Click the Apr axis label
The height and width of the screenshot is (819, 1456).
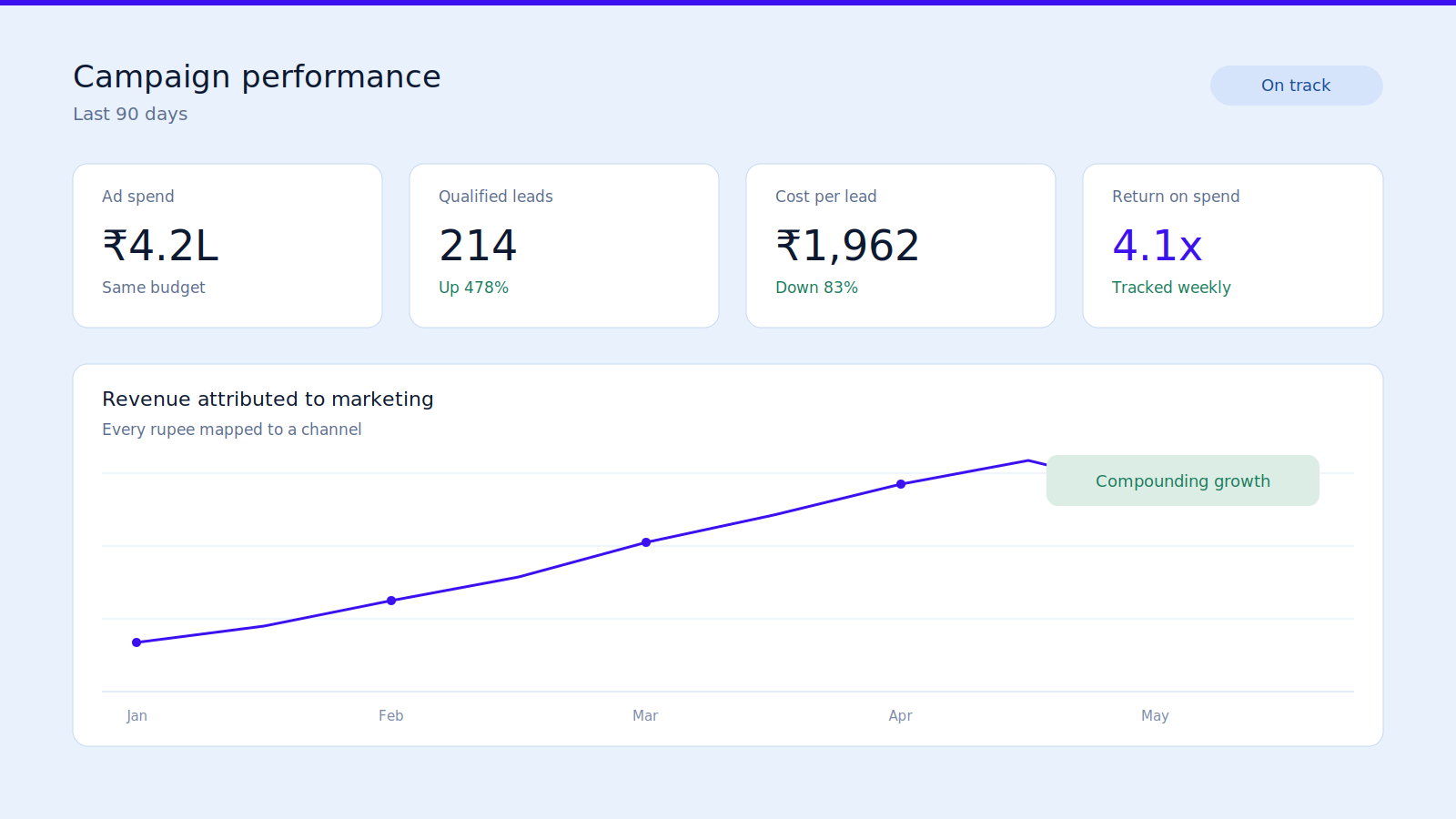click(x=900, y=716)
